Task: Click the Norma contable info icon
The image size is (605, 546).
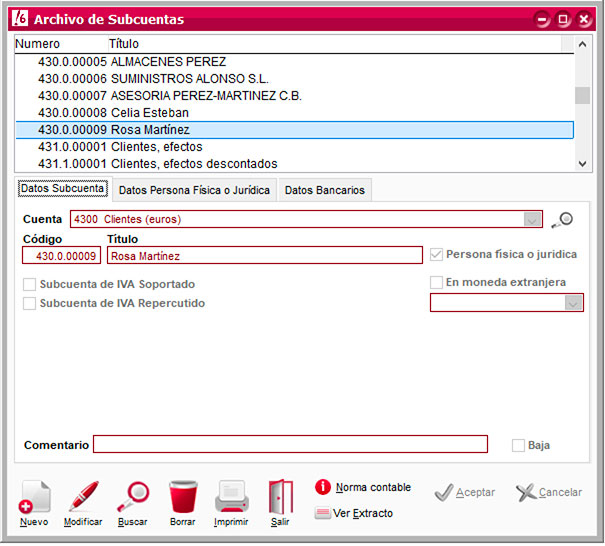Action: click(323, 487)
